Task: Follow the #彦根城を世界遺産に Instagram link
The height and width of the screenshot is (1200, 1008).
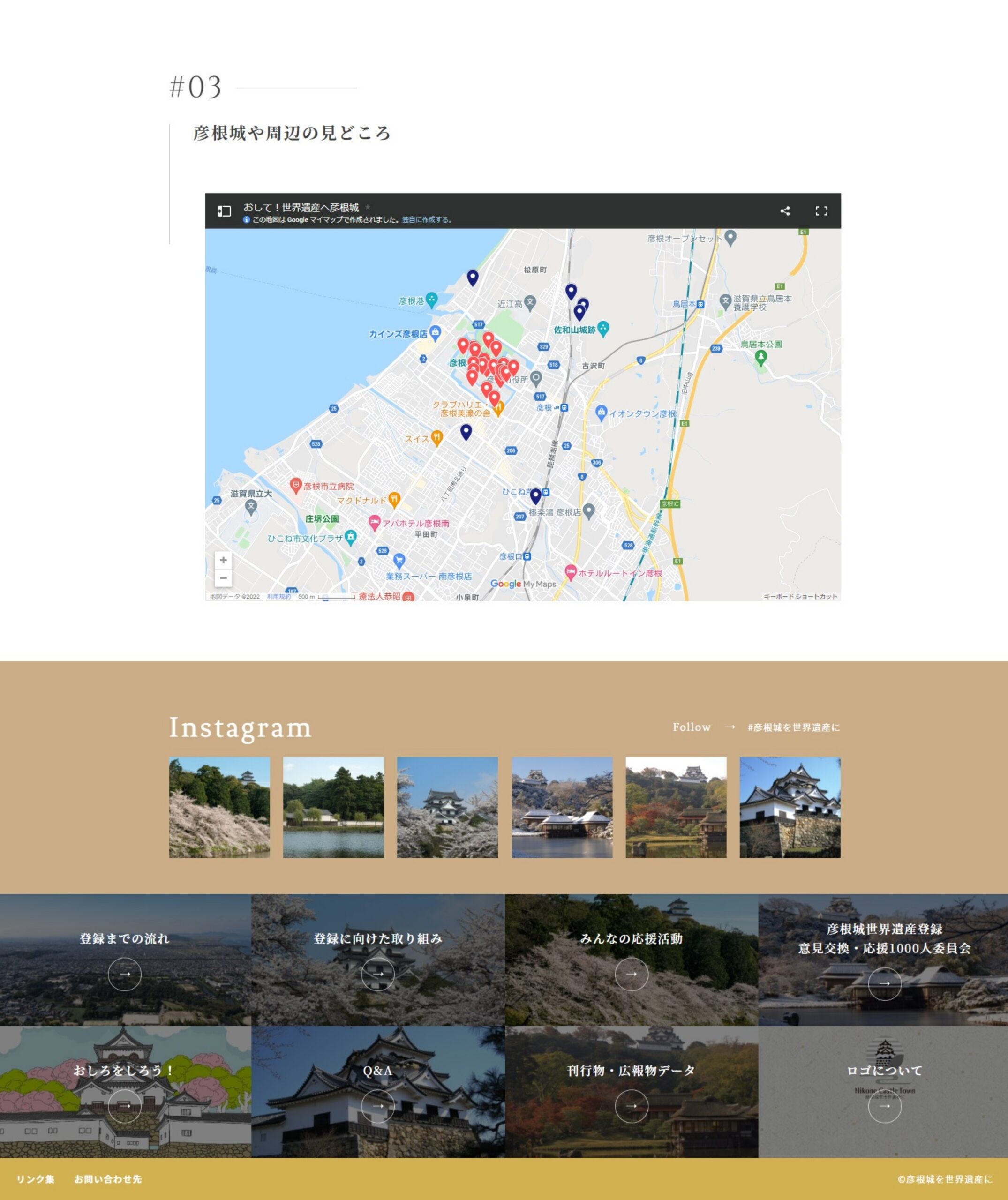Action: pos(793,727)
